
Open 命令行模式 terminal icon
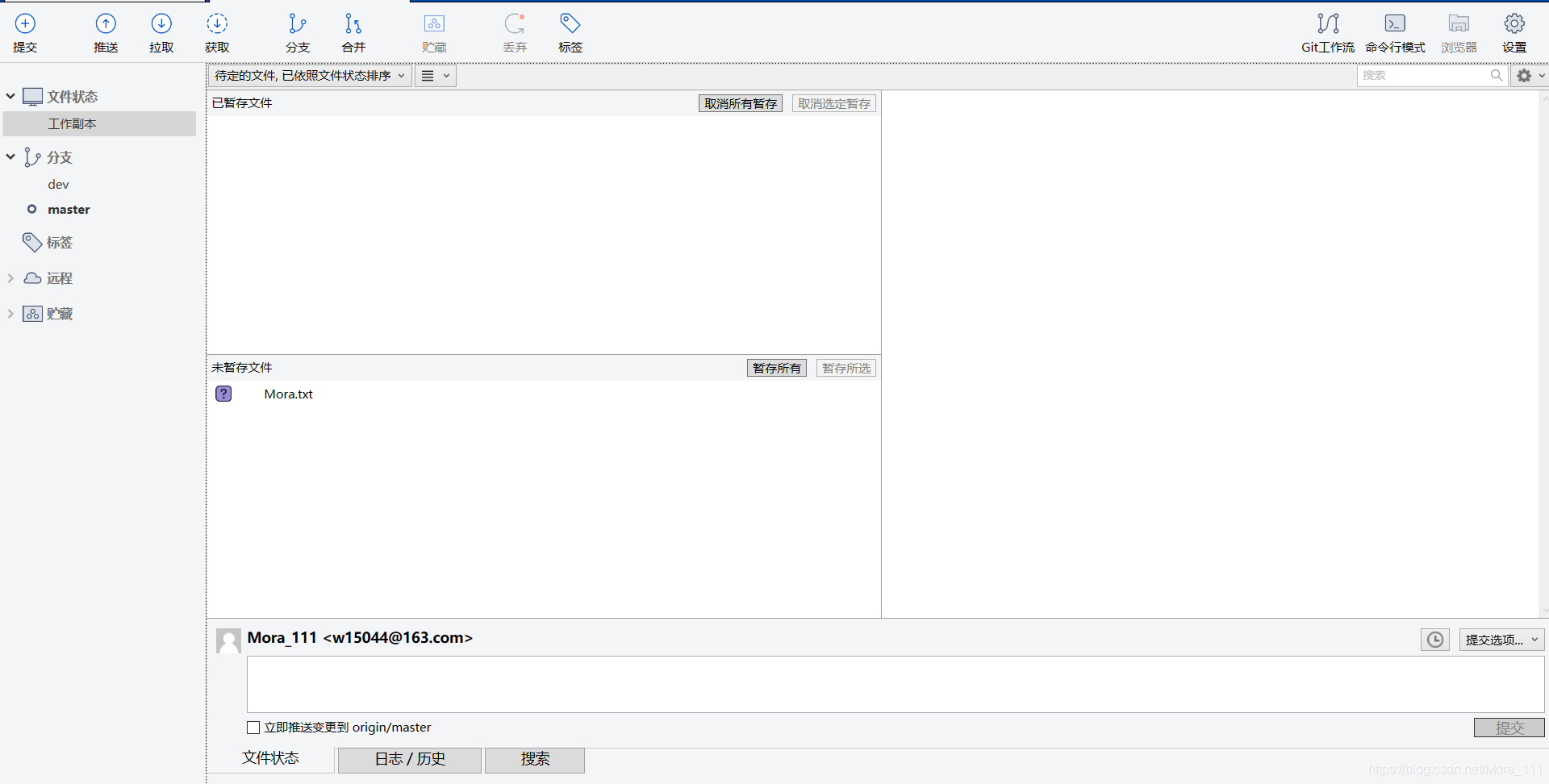coord(1395,23)
